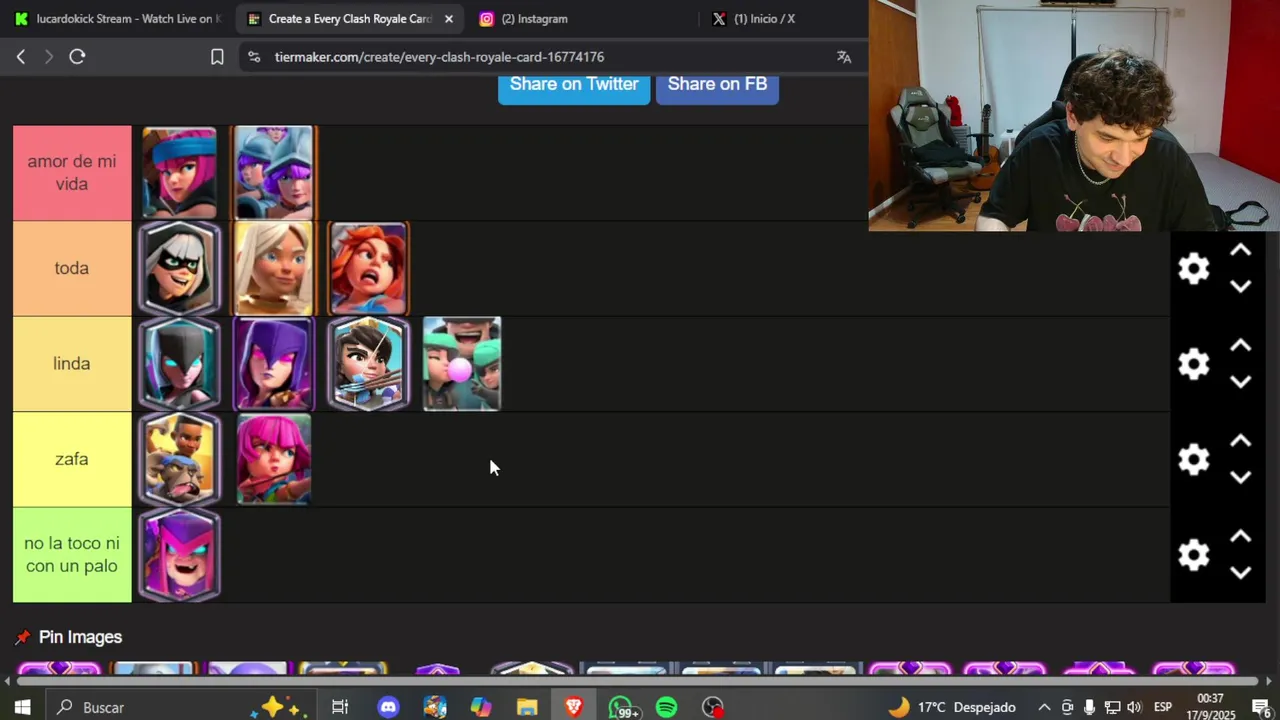Share tier list on FB
The height and width of the screenshot is (720, 1280).
(x=717, y=86)
